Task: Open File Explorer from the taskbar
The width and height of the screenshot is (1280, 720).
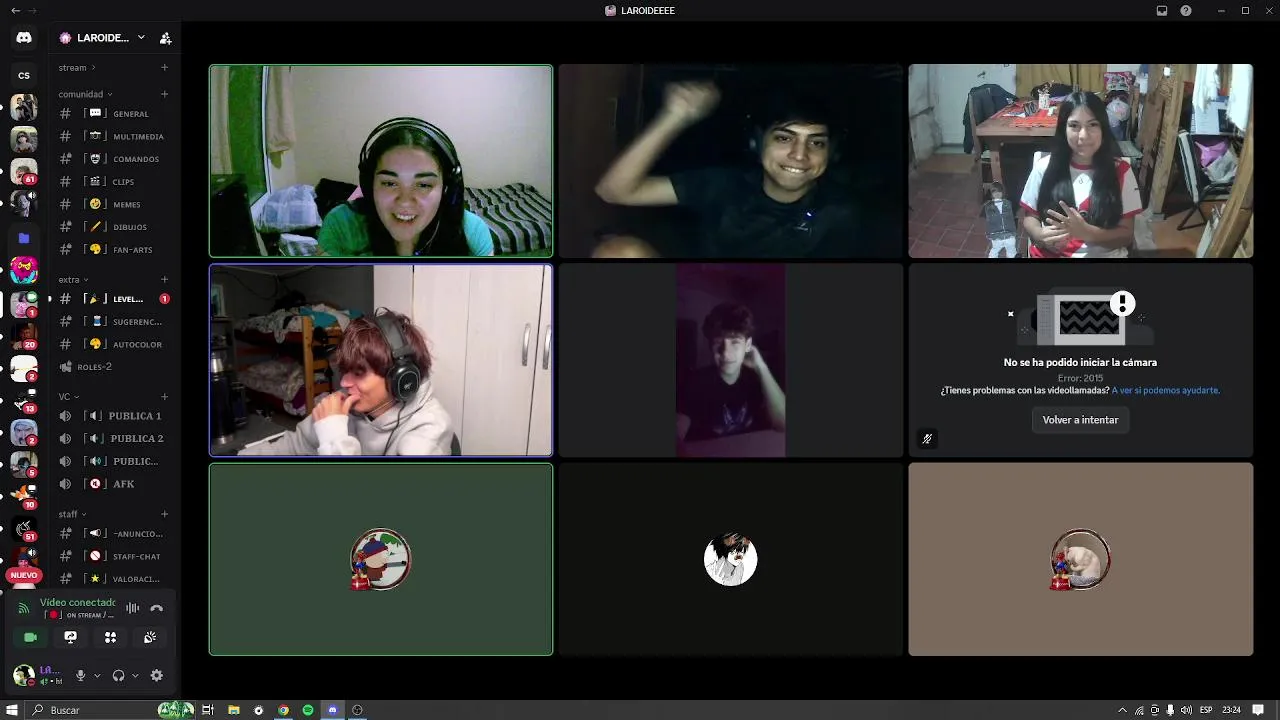Action: click(234, 710)
